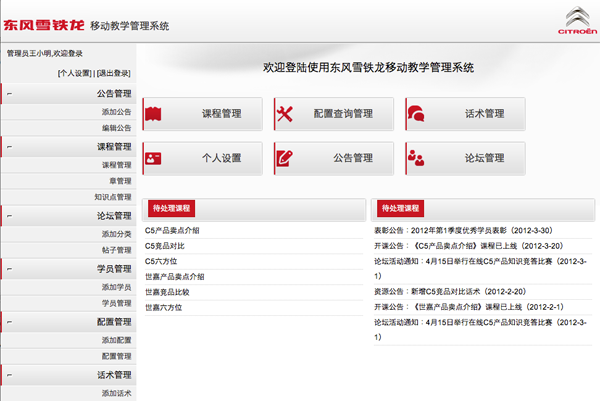Open 章管理 in the sidebar

pos(120,181)
